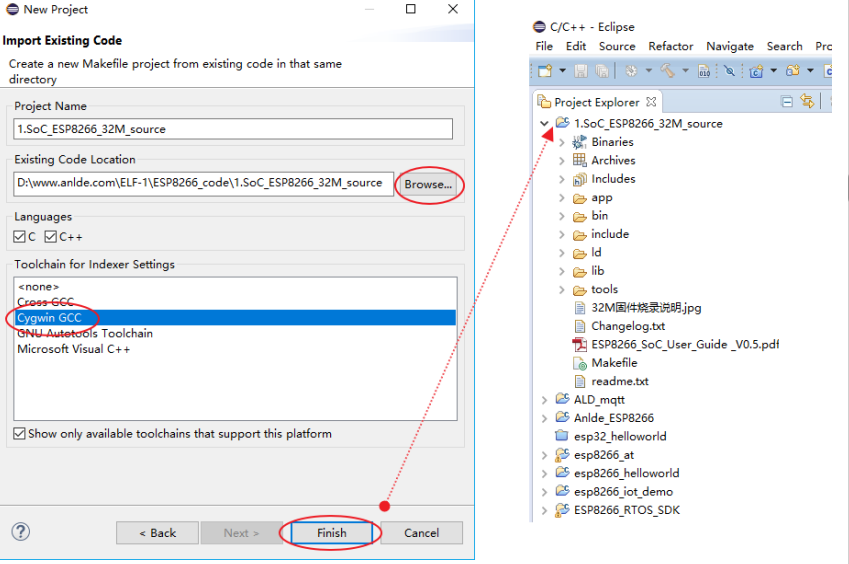Select the Makefile file icon
This screenshot has height=564, width=849.
(x=580, y=363)
